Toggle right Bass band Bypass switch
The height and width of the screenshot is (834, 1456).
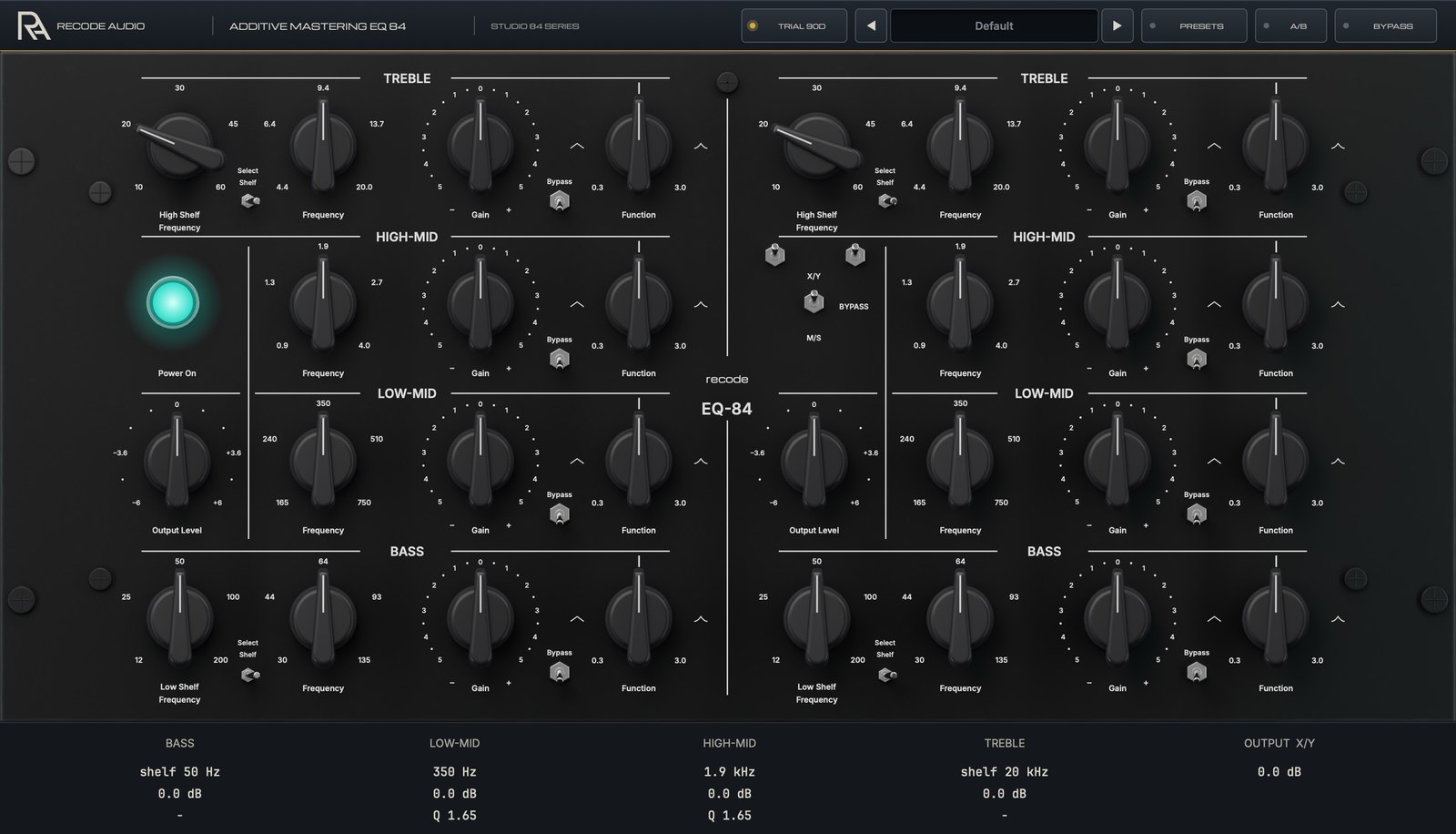[1197, 672]
